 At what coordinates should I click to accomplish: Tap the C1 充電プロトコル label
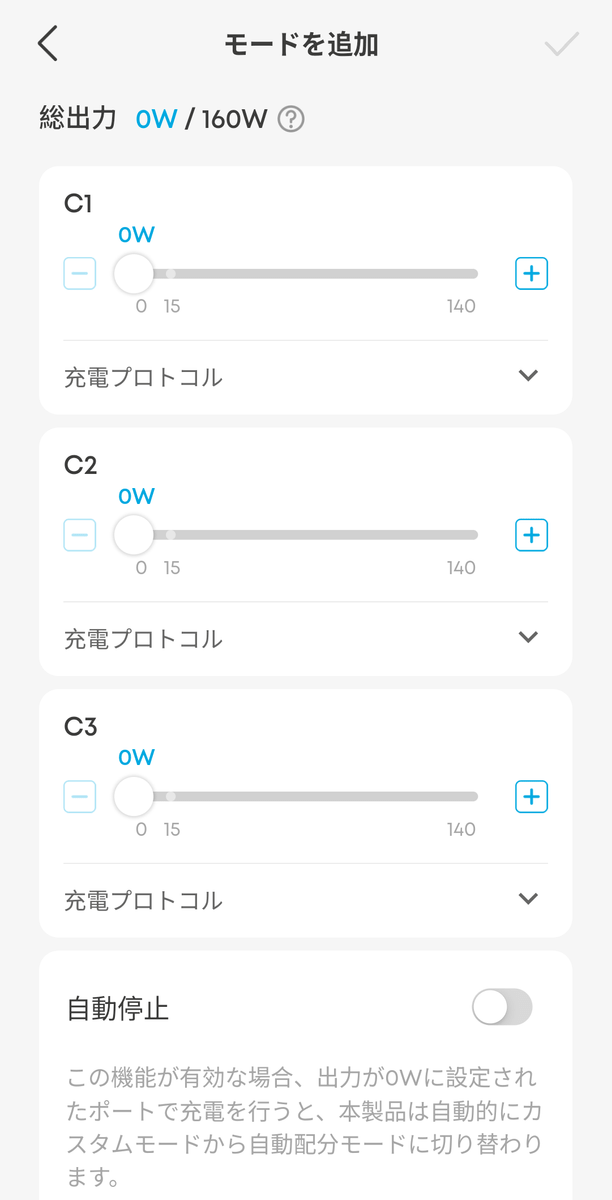(143, 377)
